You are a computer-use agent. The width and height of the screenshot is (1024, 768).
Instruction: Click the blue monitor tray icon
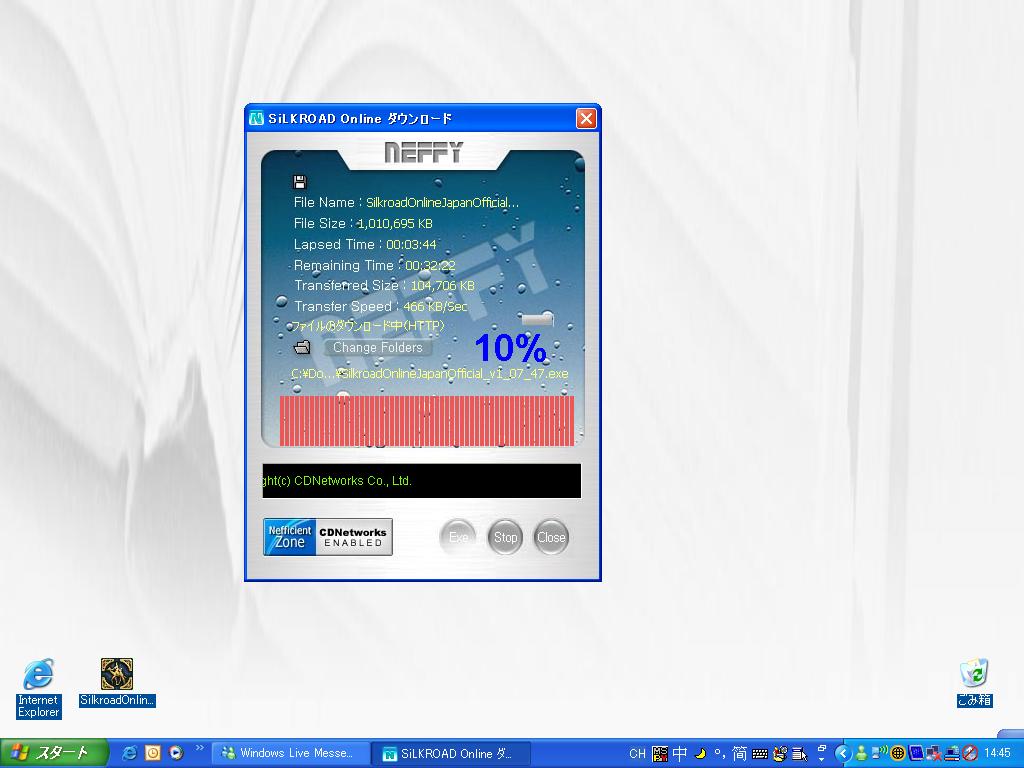pos(916,754)
